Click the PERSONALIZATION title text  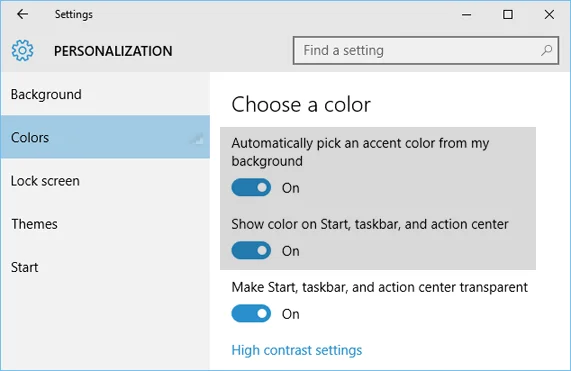point(113,51)
